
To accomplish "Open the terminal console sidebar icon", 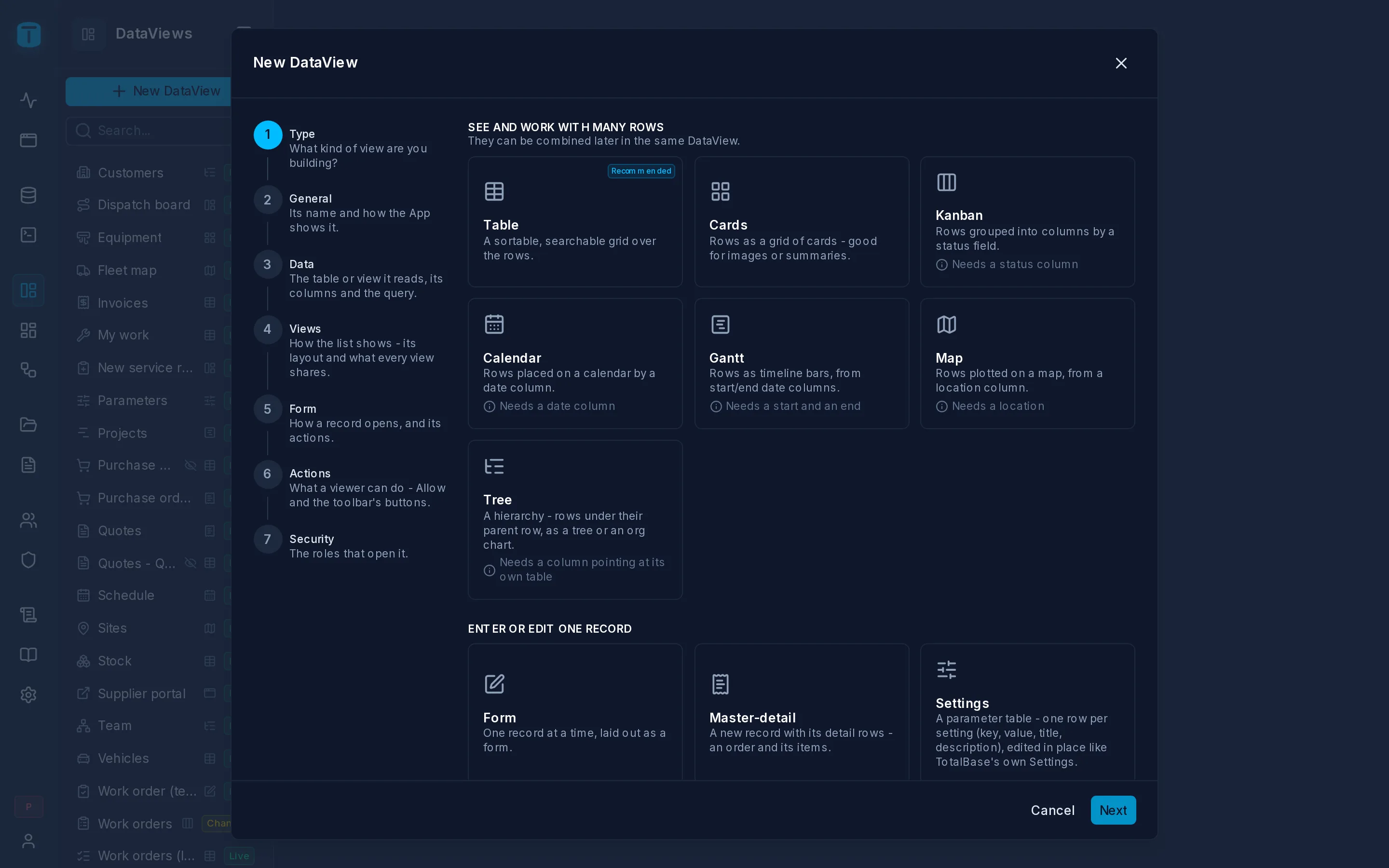I will 29,235.
